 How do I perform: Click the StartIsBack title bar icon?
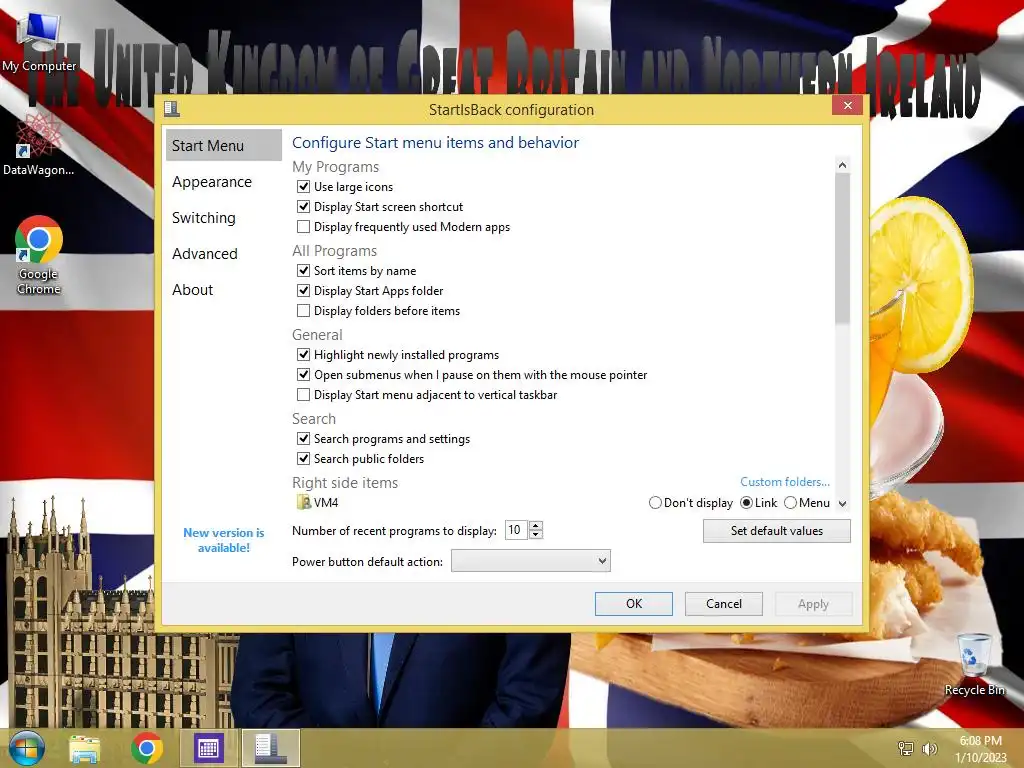(x=172, y=109)
